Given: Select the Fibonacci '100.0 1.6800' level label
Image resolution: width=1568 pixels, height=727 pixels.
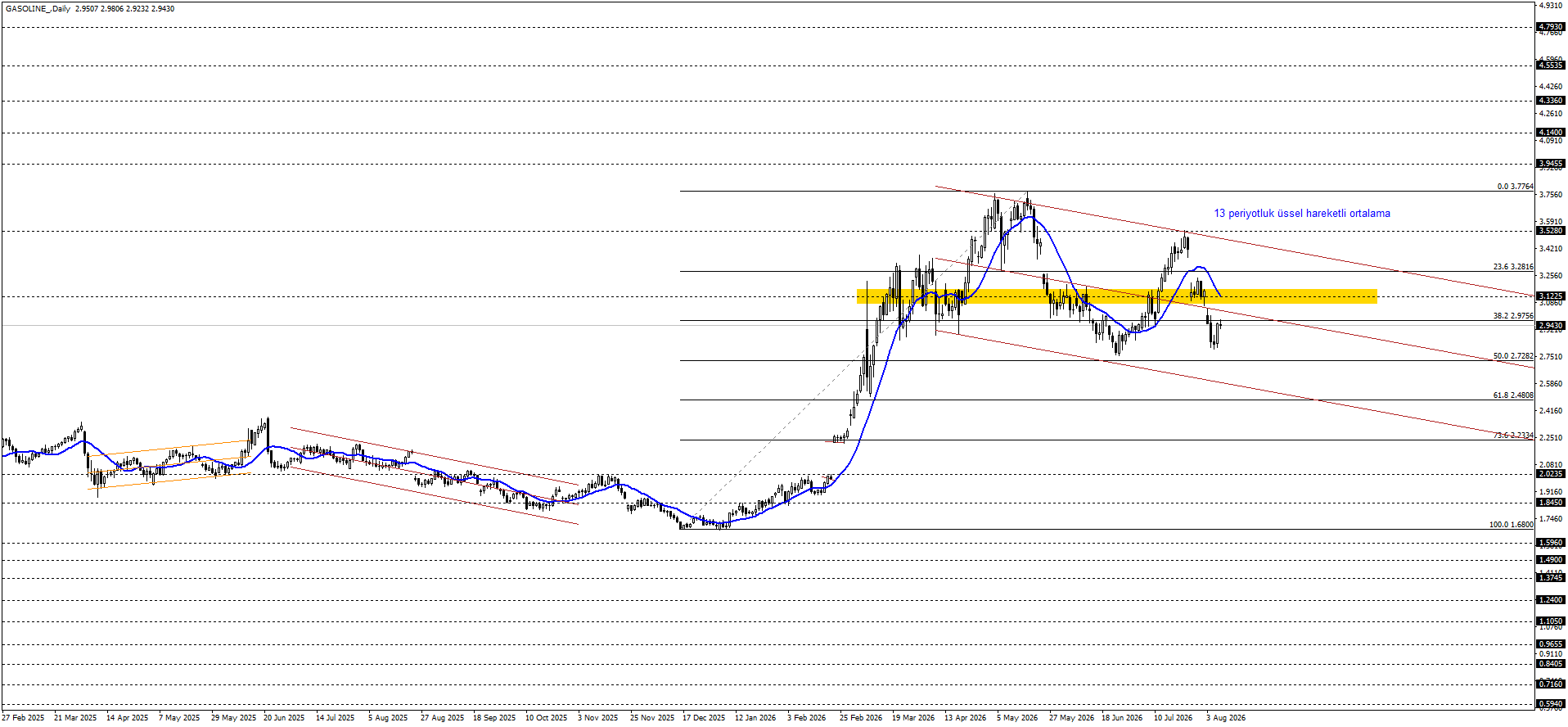Looking at the screenshot, I should pyautogui.click(x=1511, y=525).
